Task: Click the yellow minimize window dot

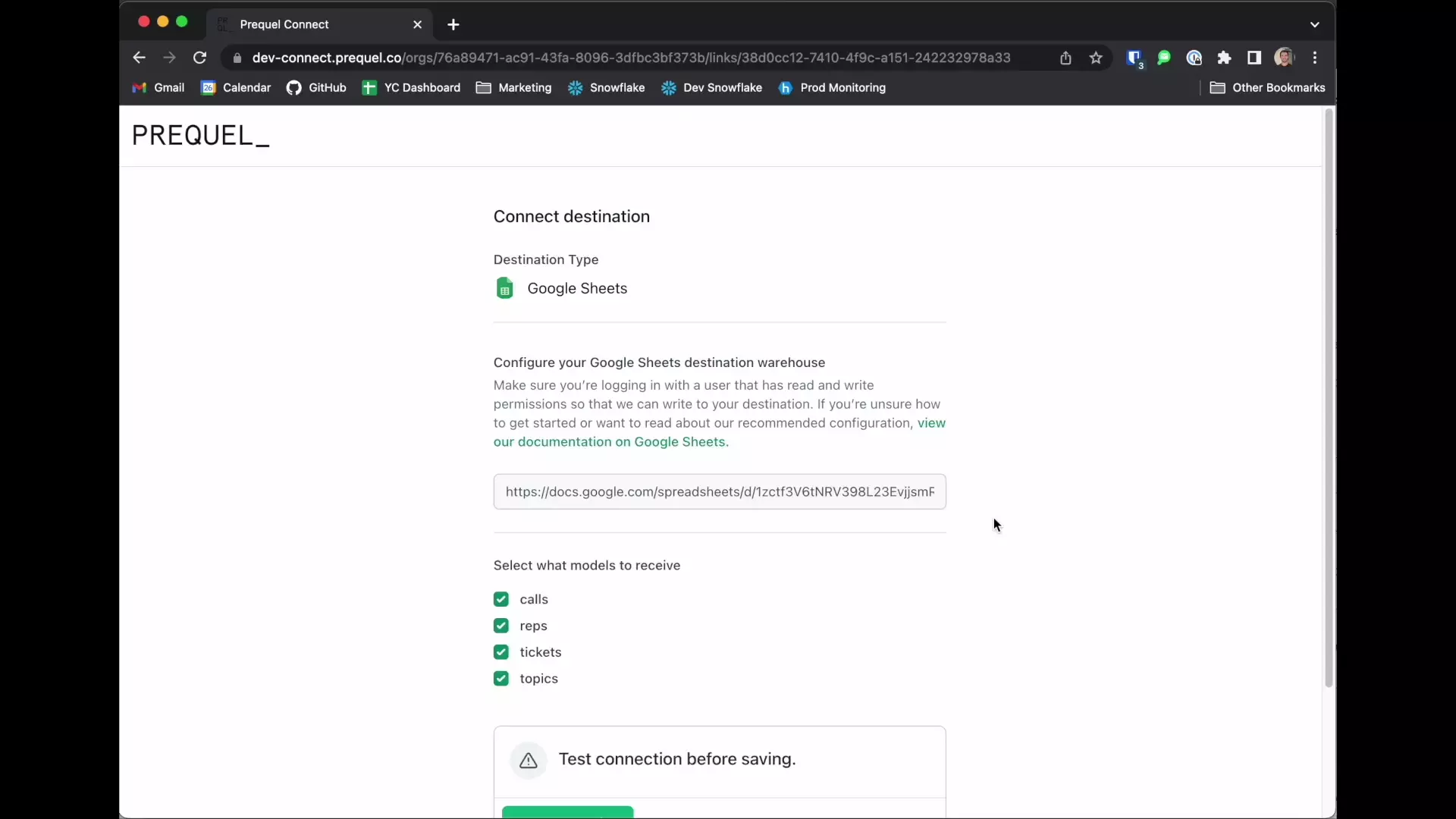Action: 163,22
